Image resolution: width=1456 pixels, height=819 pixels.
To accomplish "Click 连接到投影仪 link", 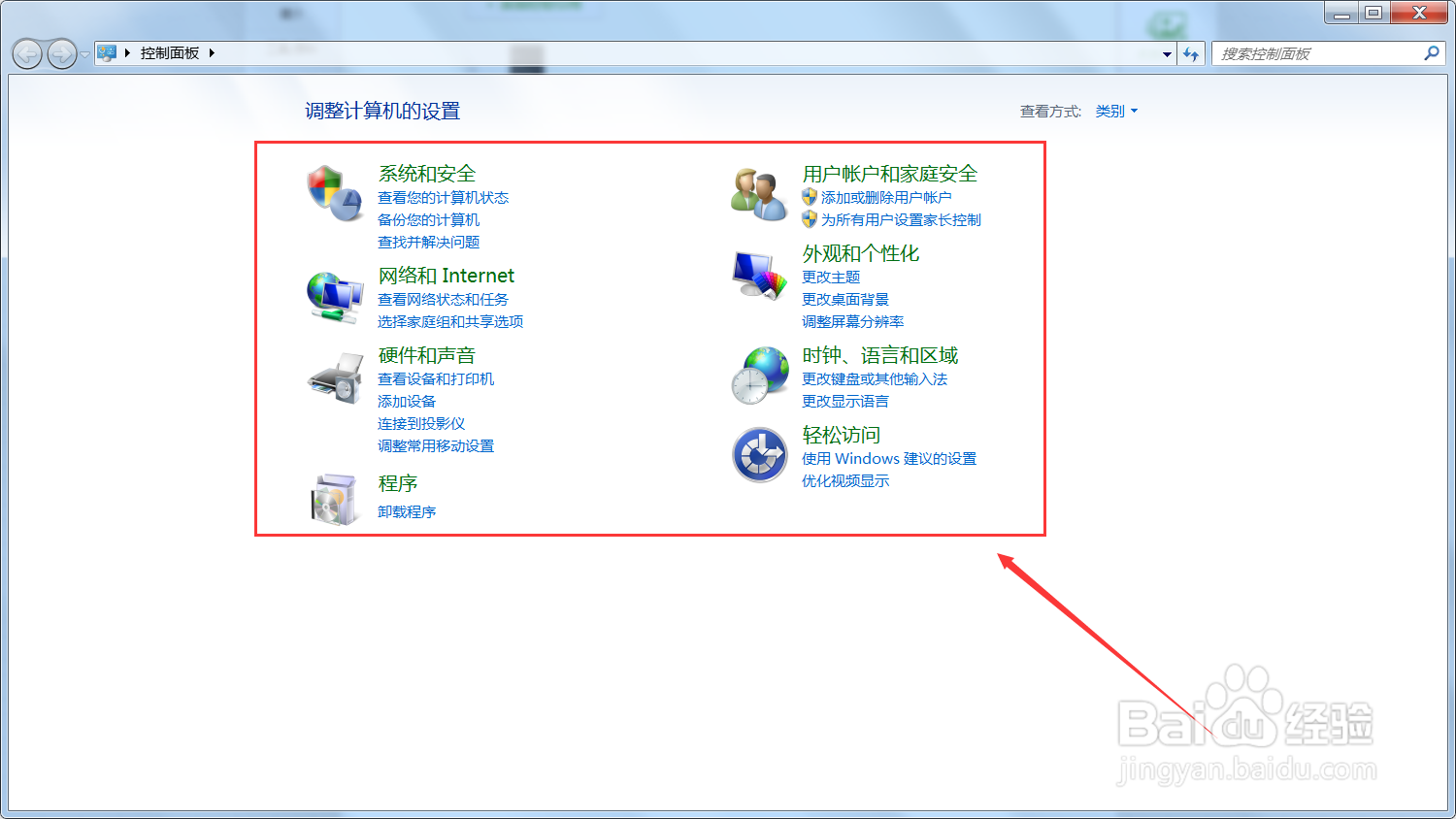I will click(421, 424).
